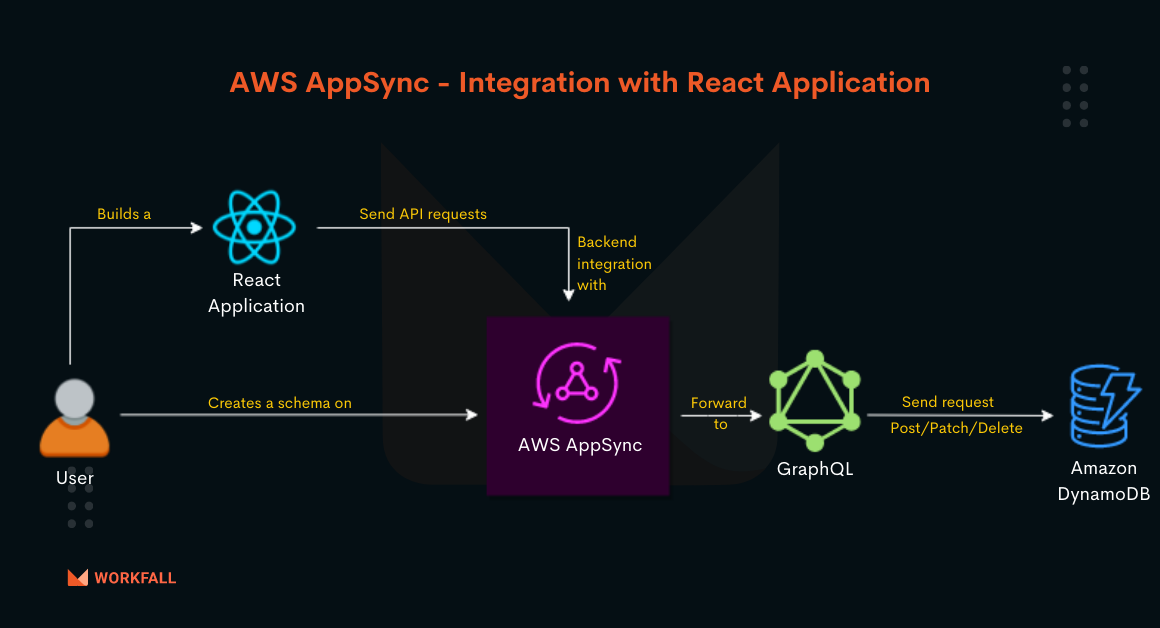Click the Workfall logo mark icon

[78, 578]
